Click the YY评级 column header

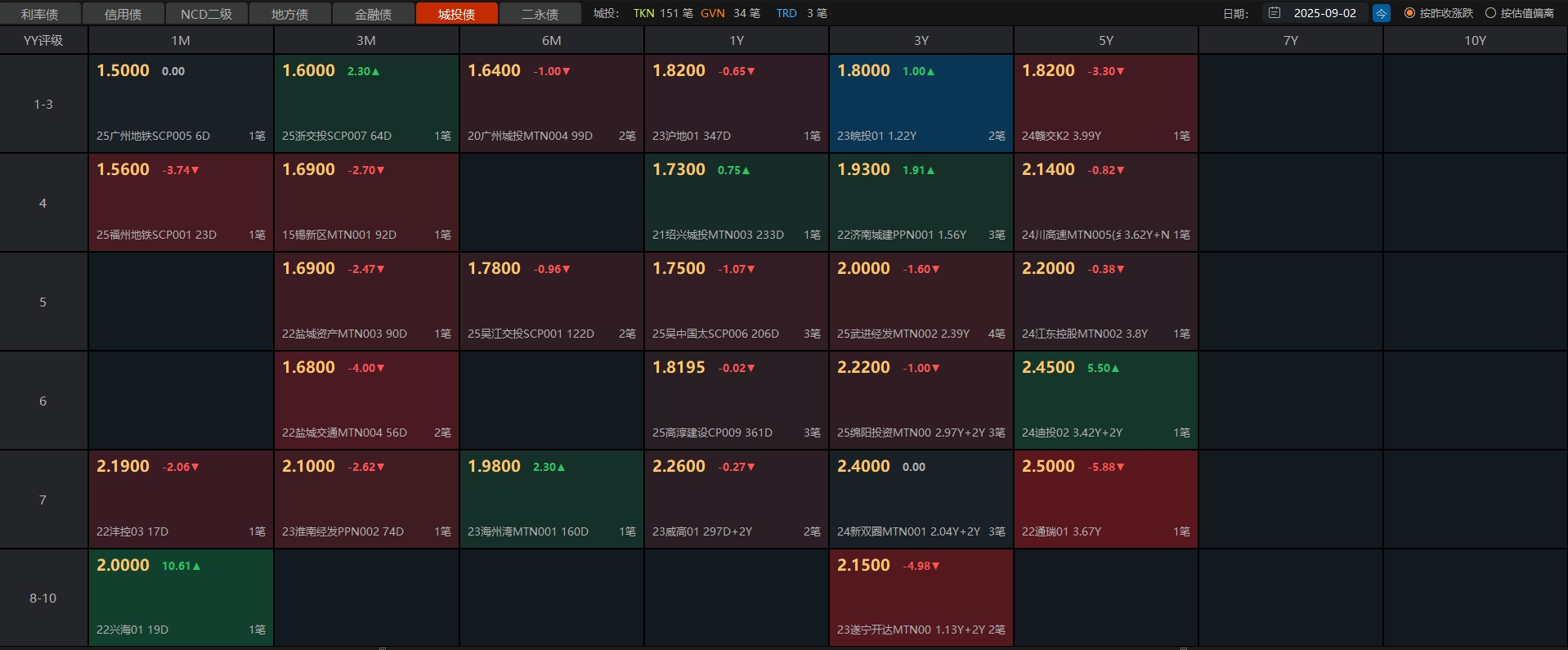[43, 40]
